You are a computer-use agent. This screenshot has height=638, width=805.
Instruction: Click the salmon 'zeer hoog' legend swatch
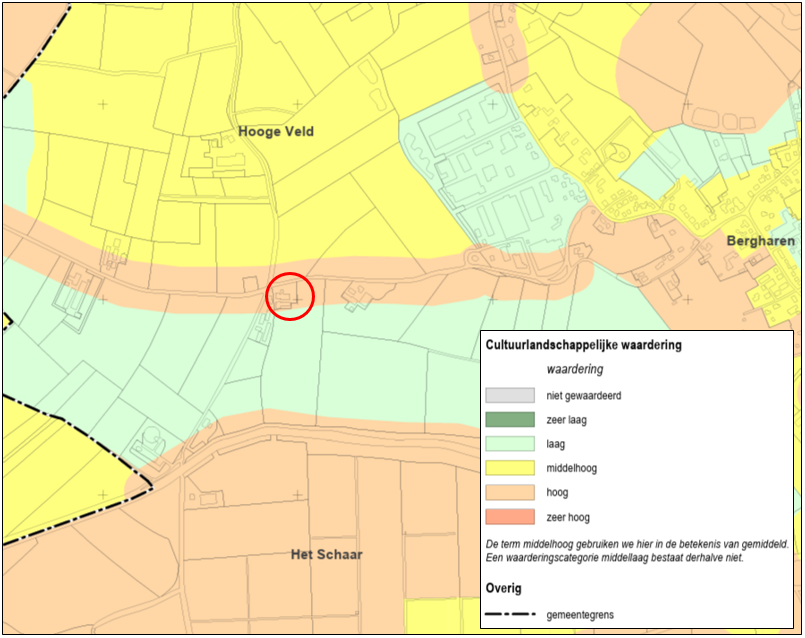[510, 517]
